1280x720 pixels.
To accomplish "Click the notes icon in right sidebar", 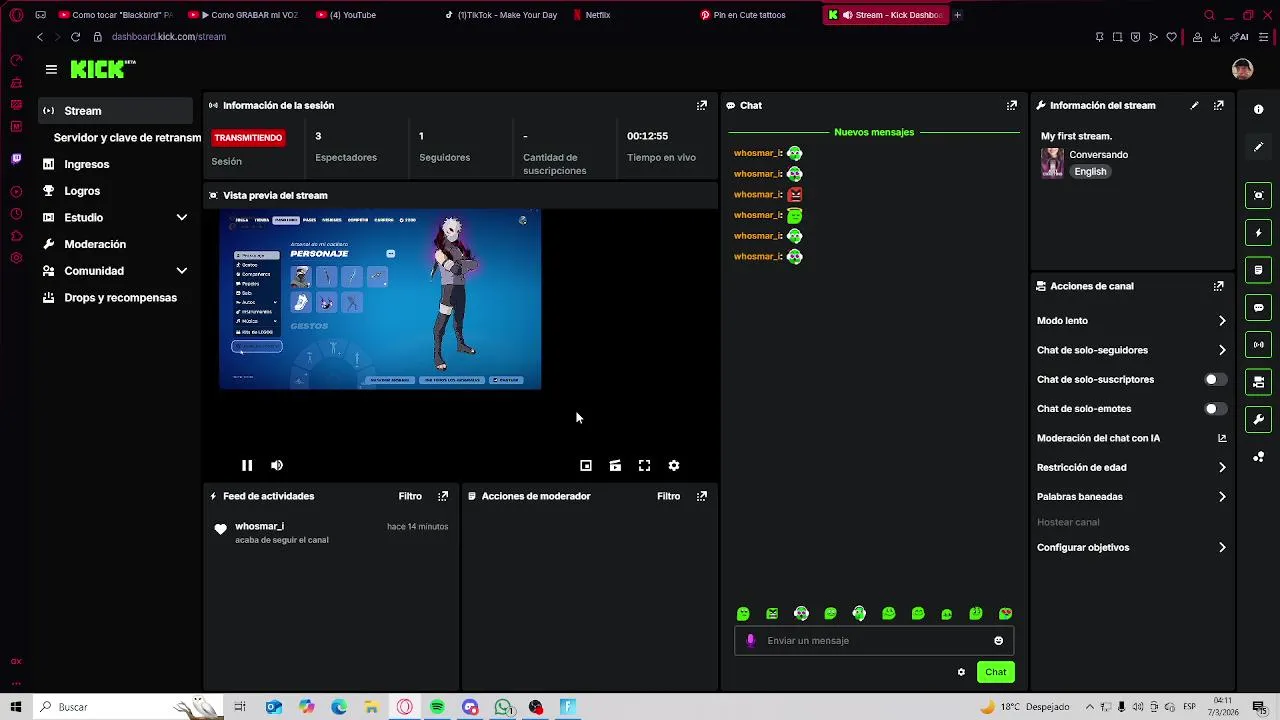I will tap(1259, 270).
